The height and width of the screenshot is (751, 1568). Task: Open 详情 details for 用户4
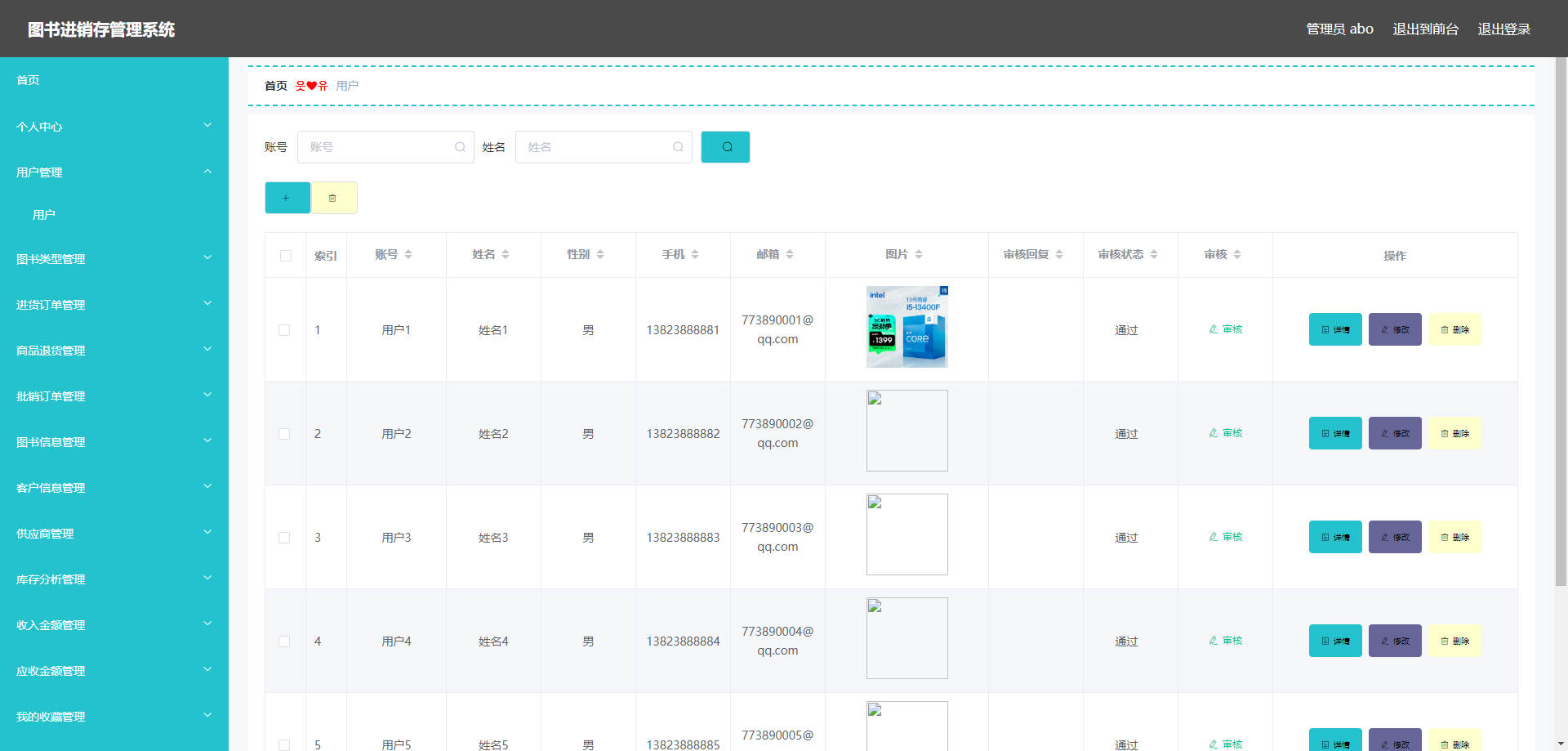(x=1335, y=641)
